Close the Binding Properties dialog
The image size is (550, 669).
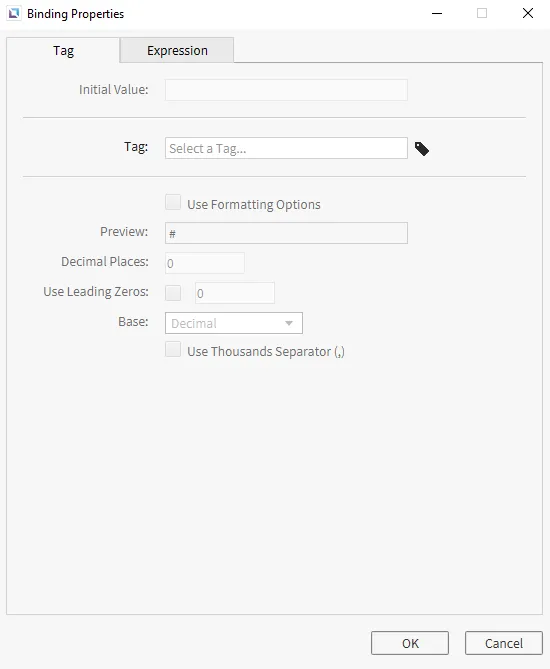(x=528, y=14)
